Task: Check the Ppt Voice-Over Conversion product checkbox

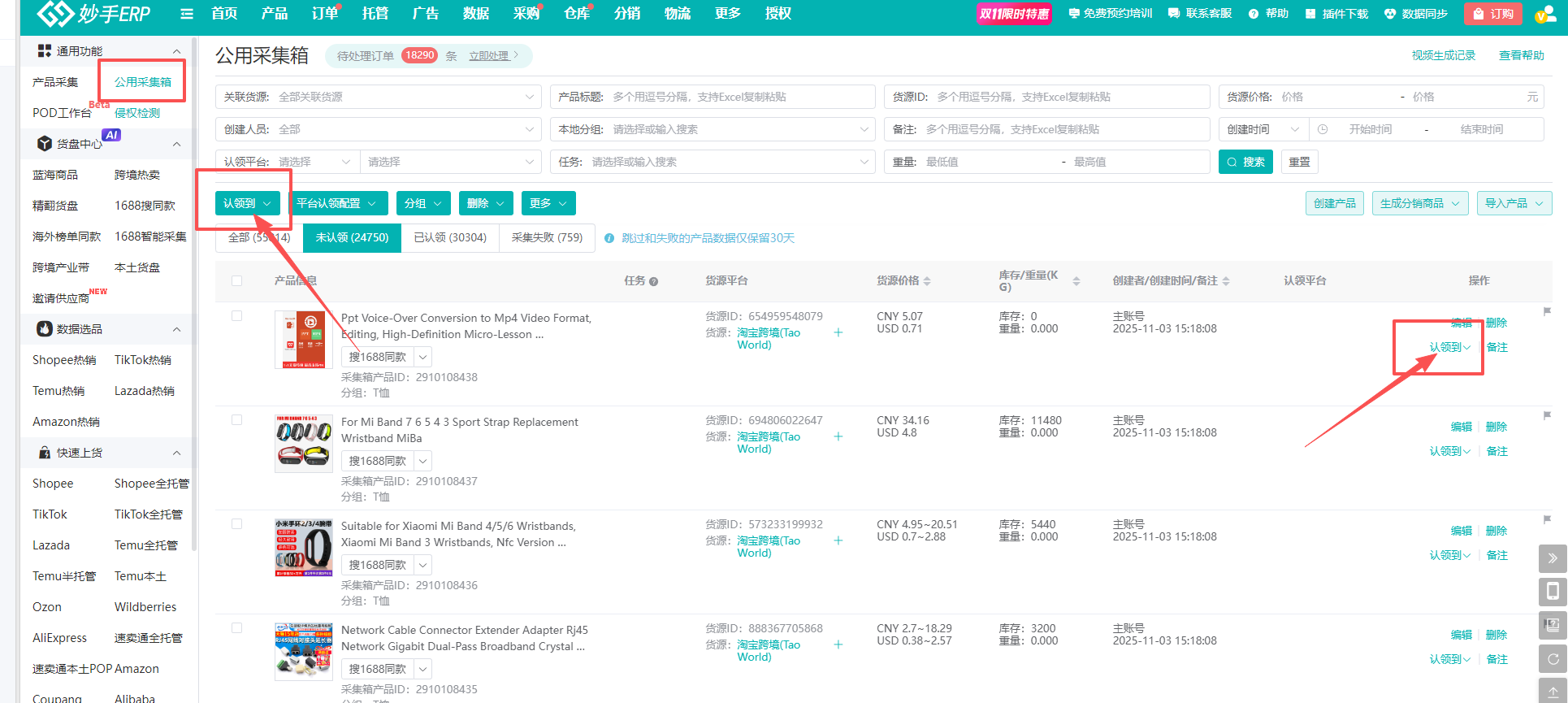Action: point(237,316)
